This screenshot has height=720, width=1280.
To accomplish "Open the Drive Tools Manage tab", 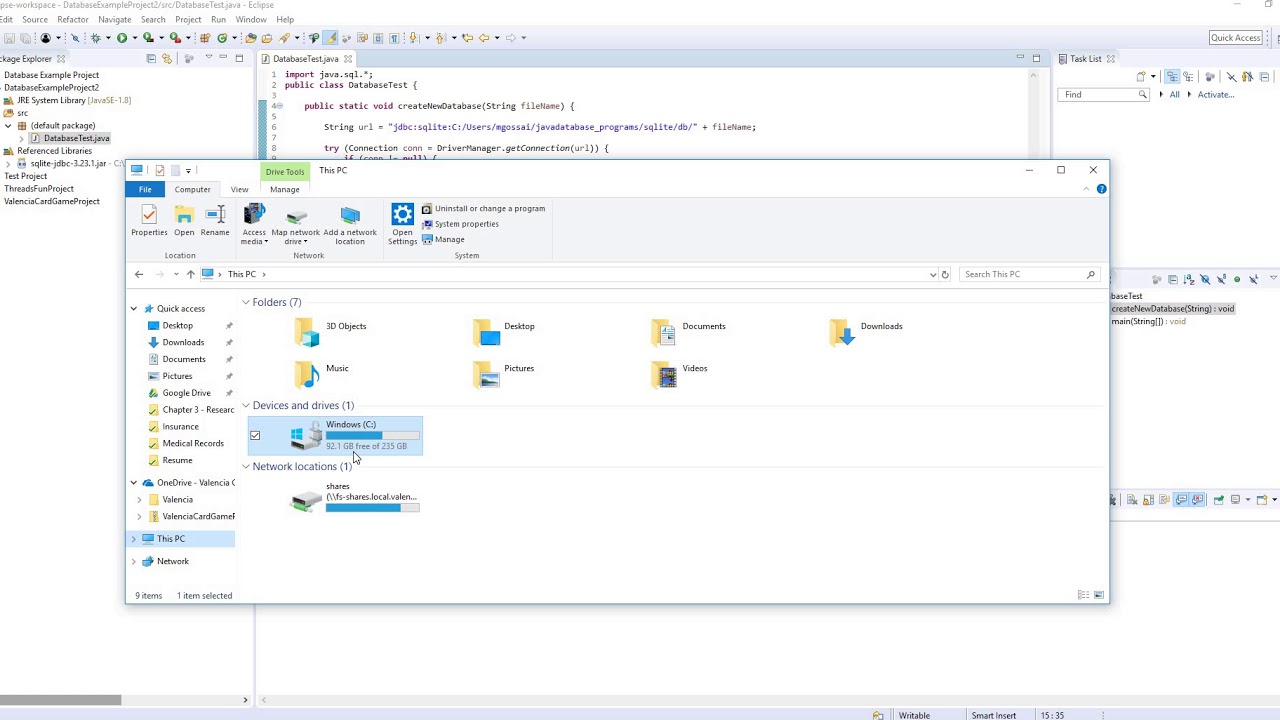I will 284,189.
